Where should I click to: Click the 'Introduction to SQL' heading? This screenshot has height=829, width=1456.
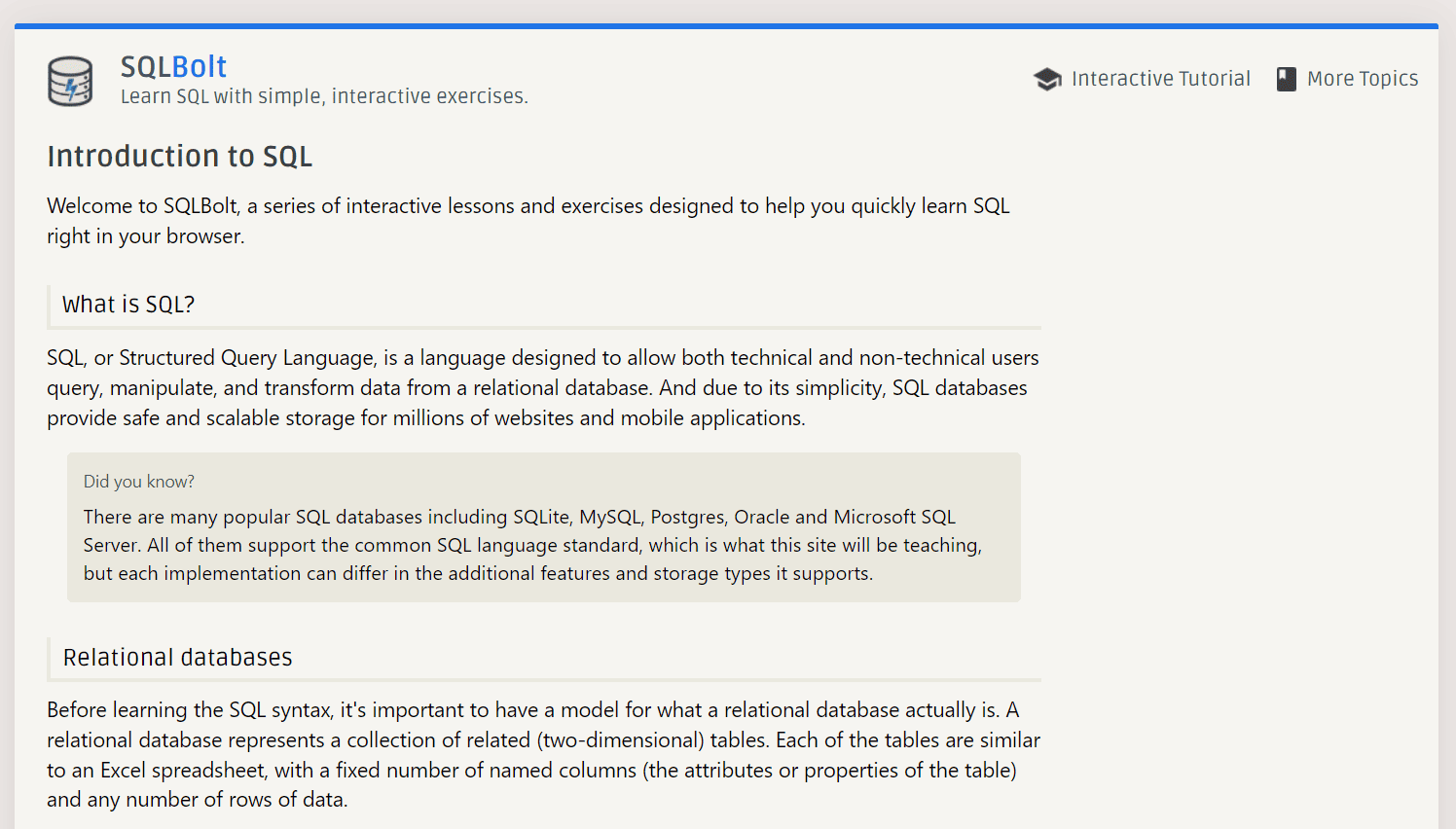coord(180,157)
